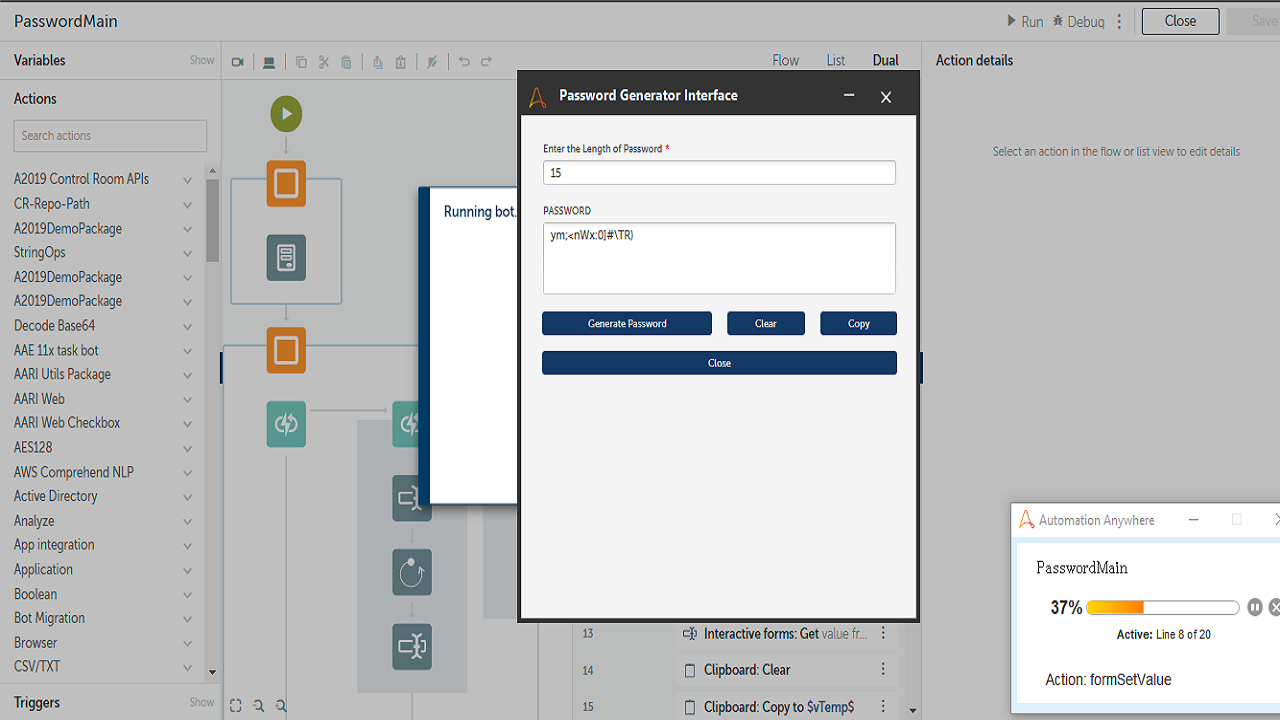
Task: Click the green Start node in flow
Action: point(286,114)
